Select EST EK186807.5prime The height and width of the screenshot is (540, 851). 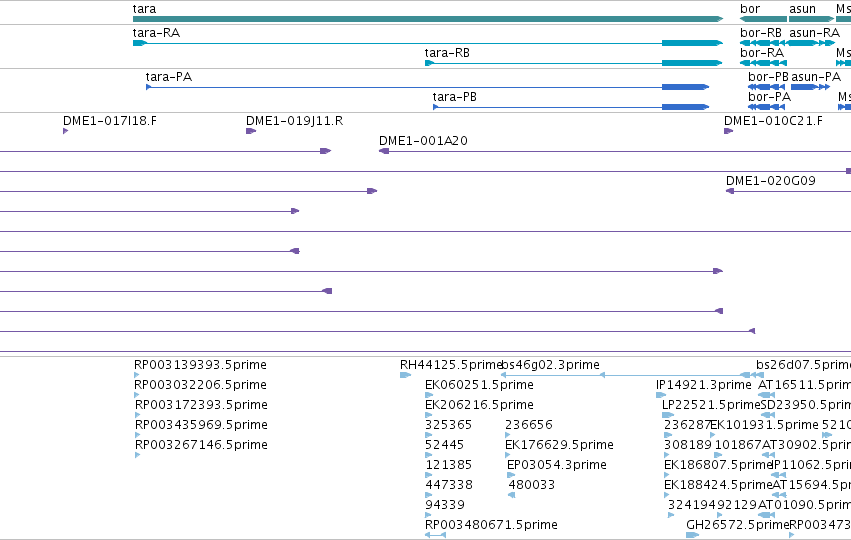[x=718, y=465]
